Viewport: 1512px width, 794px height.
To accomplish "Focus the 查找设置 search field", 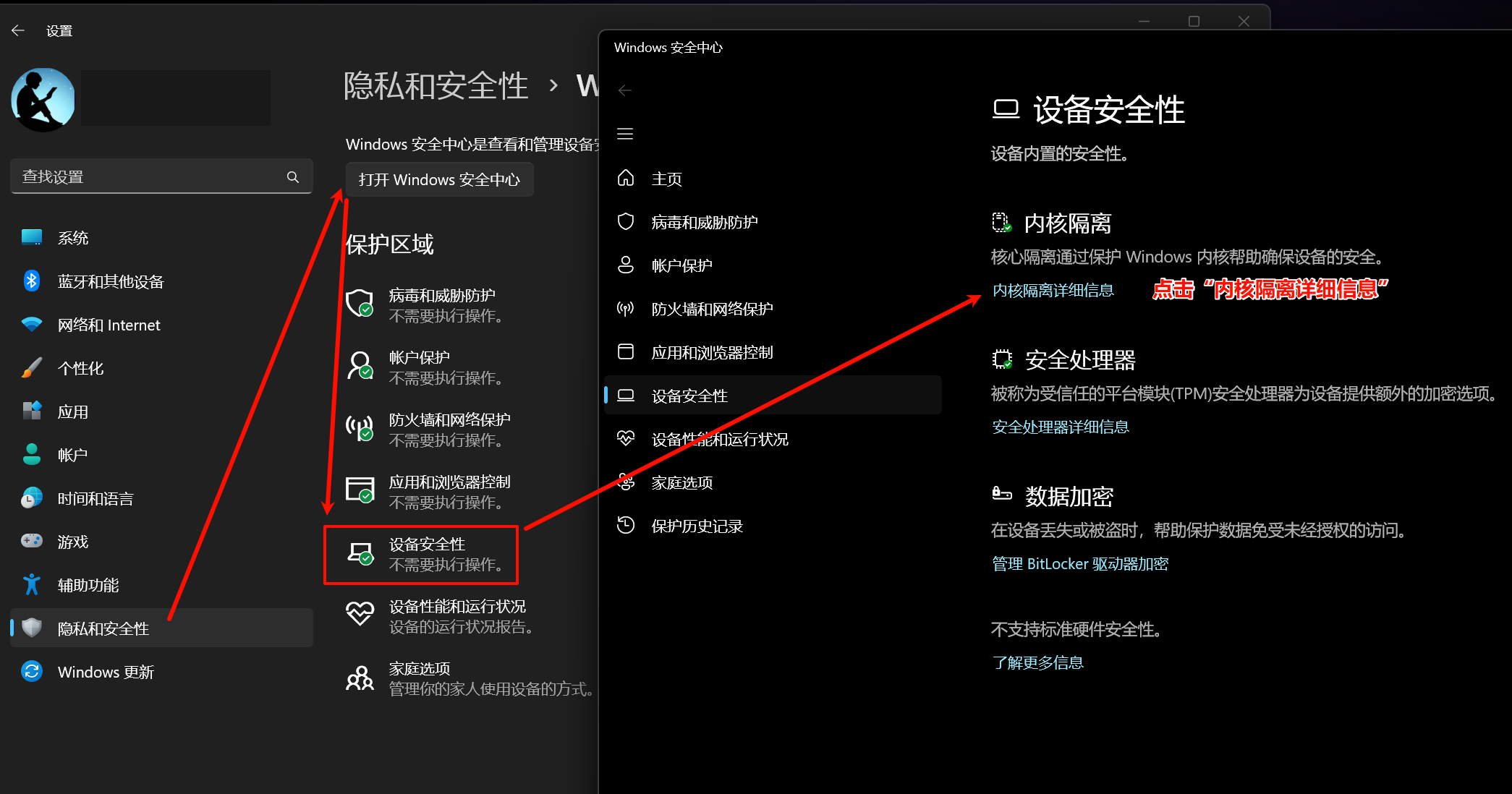I will tap(161, 176).
